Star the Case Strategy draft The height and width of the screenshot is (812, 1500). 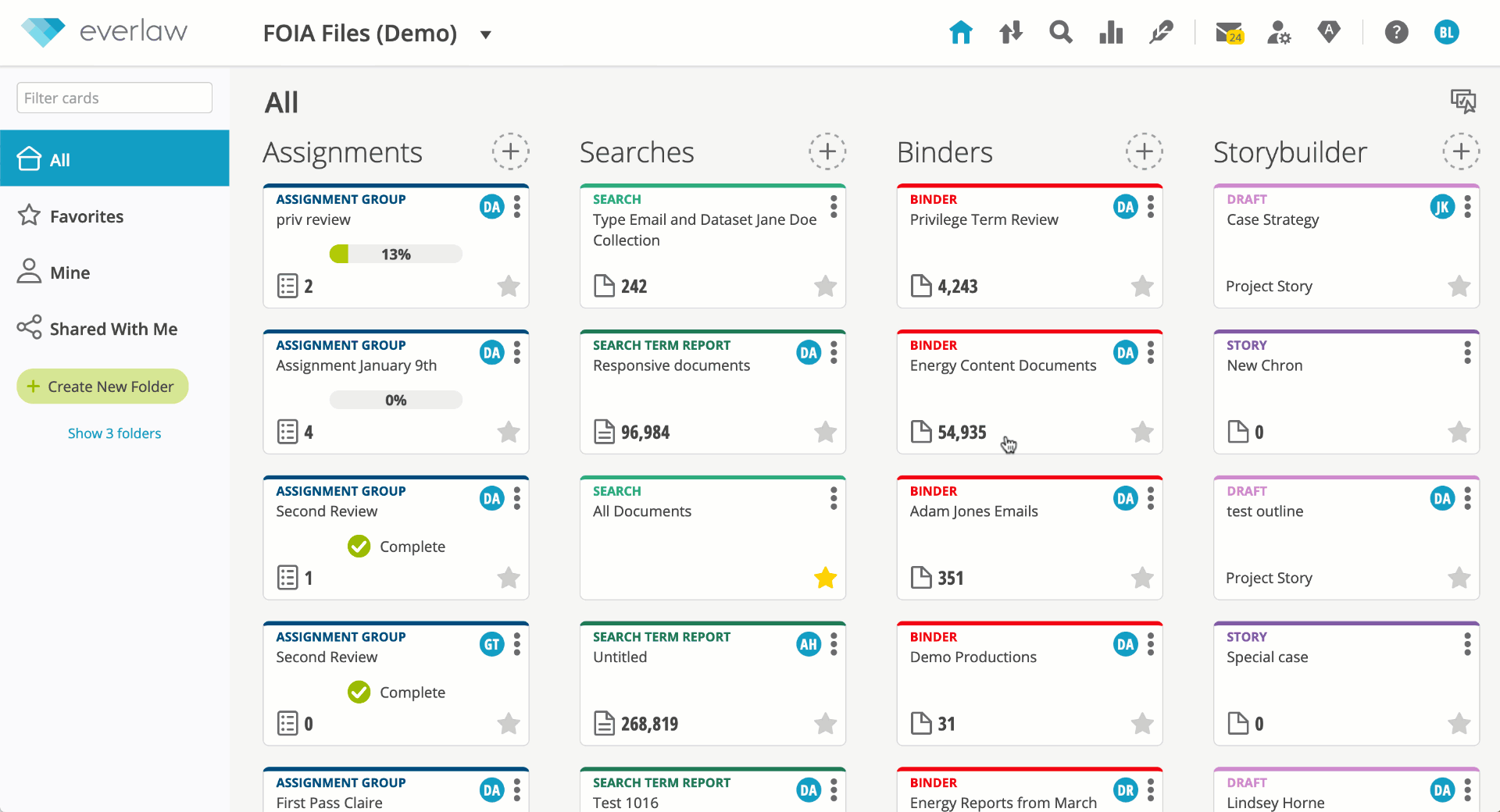click(1459, 286)
